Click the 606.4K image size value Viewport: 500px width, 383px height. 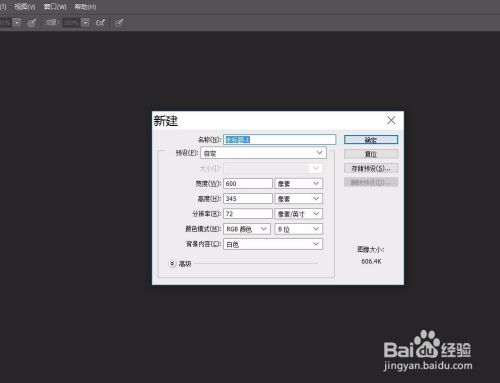pyautogui.click(x=371, y=262)
